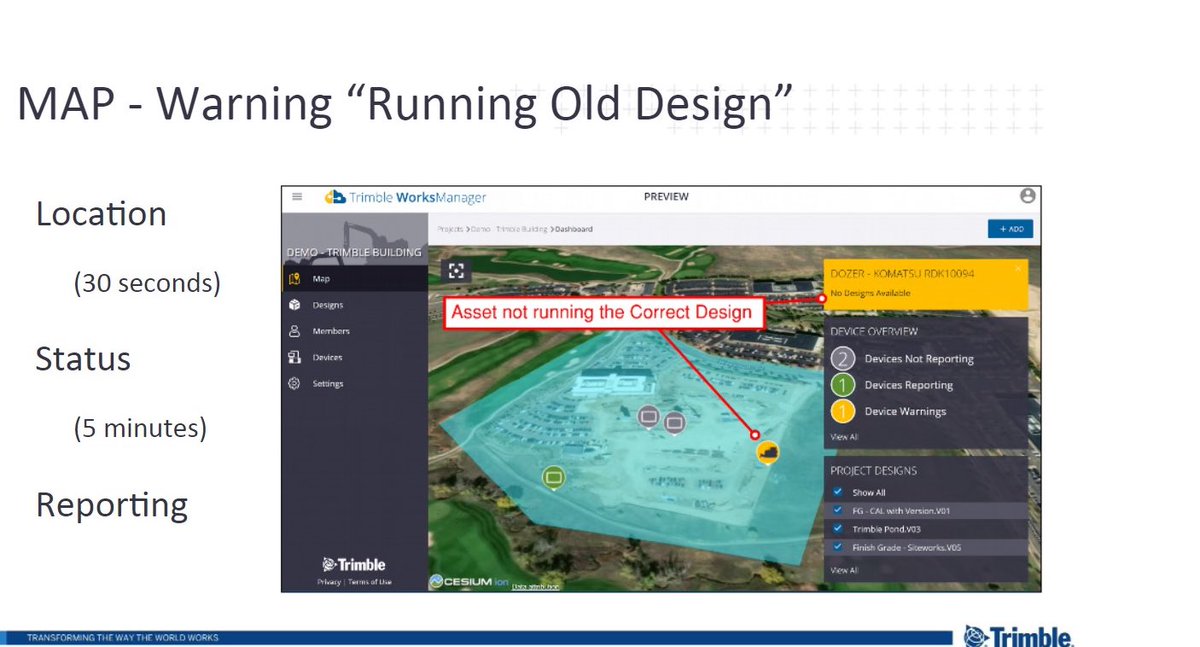Open the Settings menu item
The height and width of the screenshot is (647, 1200).
(355, 384)
